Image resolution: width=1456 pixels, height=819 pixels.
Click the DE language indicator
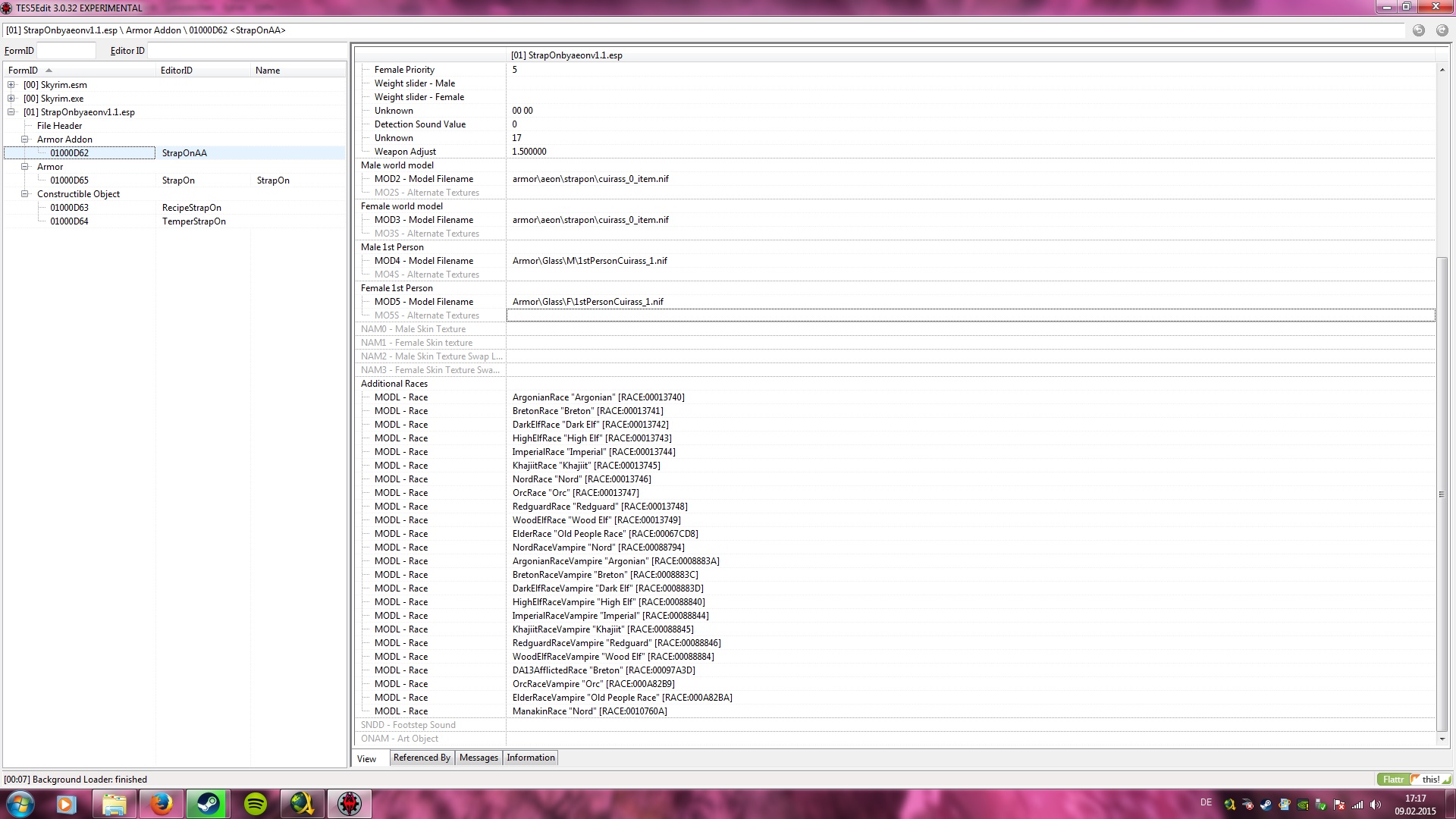[x=1207, y=802]
